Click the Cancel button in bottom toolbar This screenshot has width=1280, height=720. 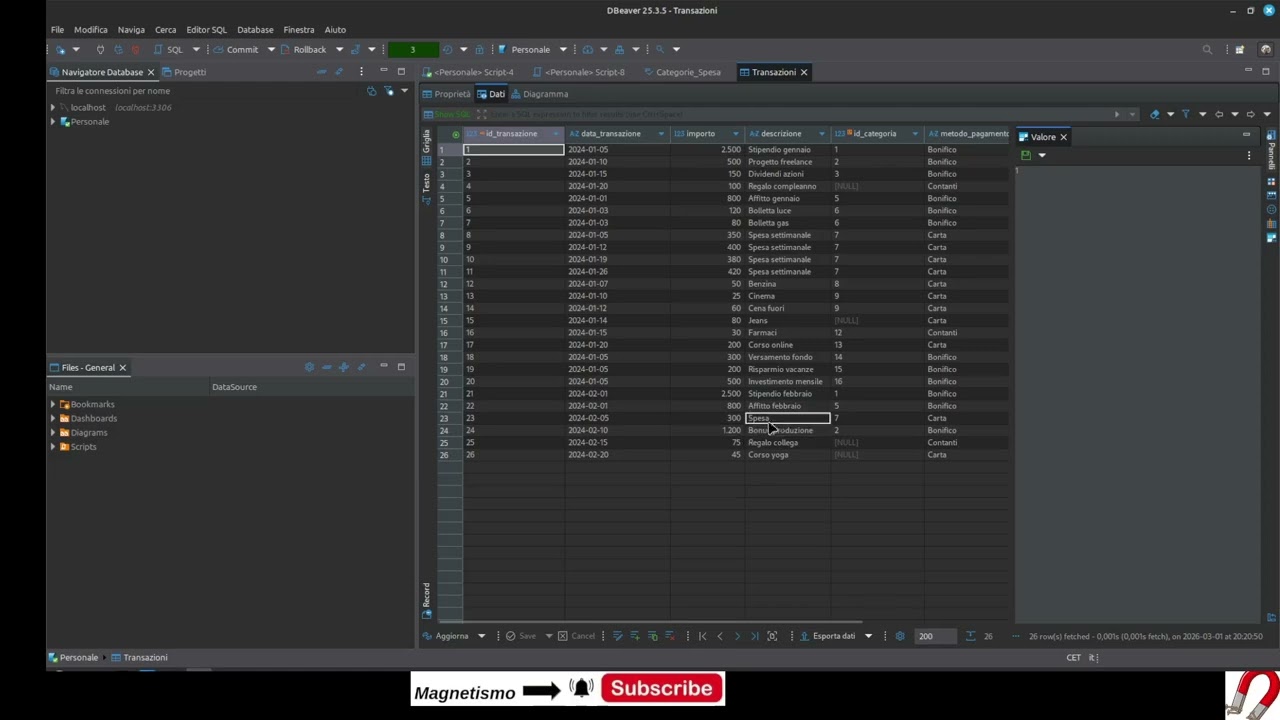pos(576,636)
